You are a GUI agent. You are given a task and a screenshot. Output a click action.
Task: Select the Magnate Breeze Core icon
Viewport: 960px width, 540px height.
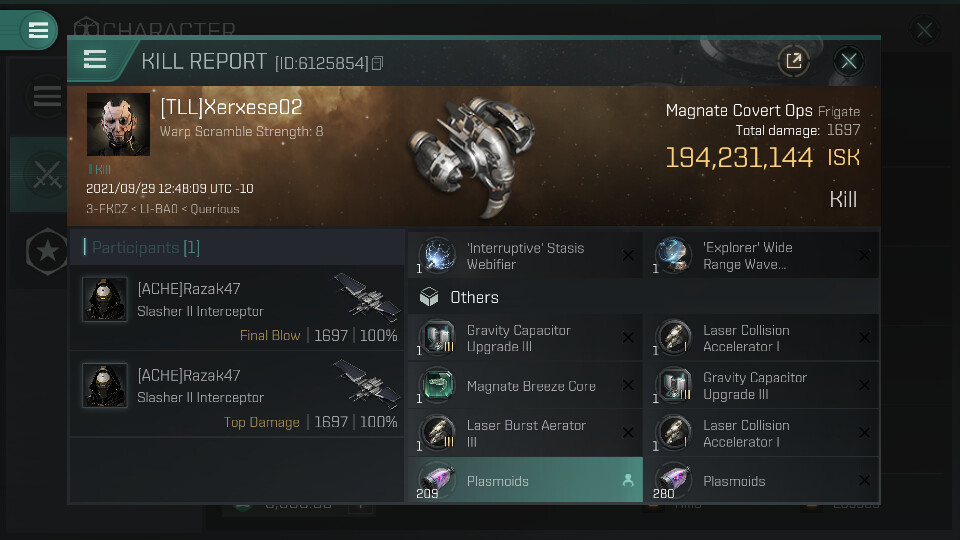coord(437,386)
